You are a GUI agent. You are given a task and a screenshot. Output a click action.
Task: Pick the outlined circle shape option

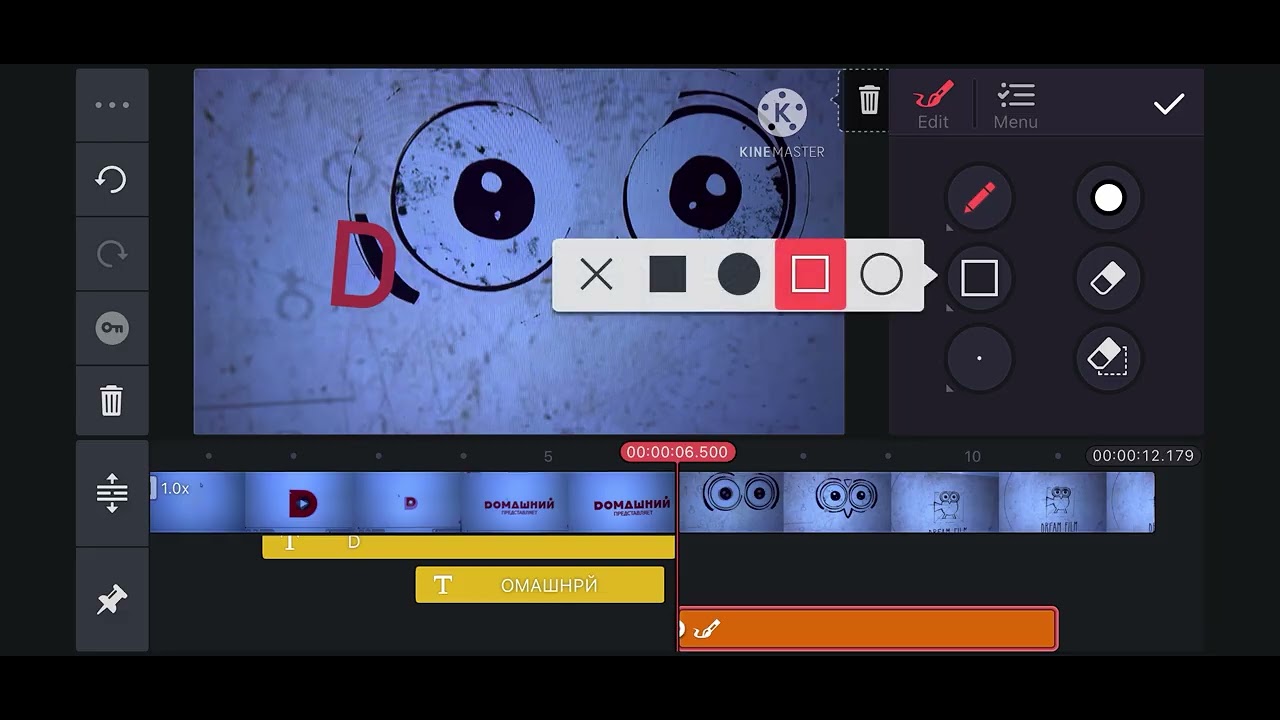[x=881, y=274]
